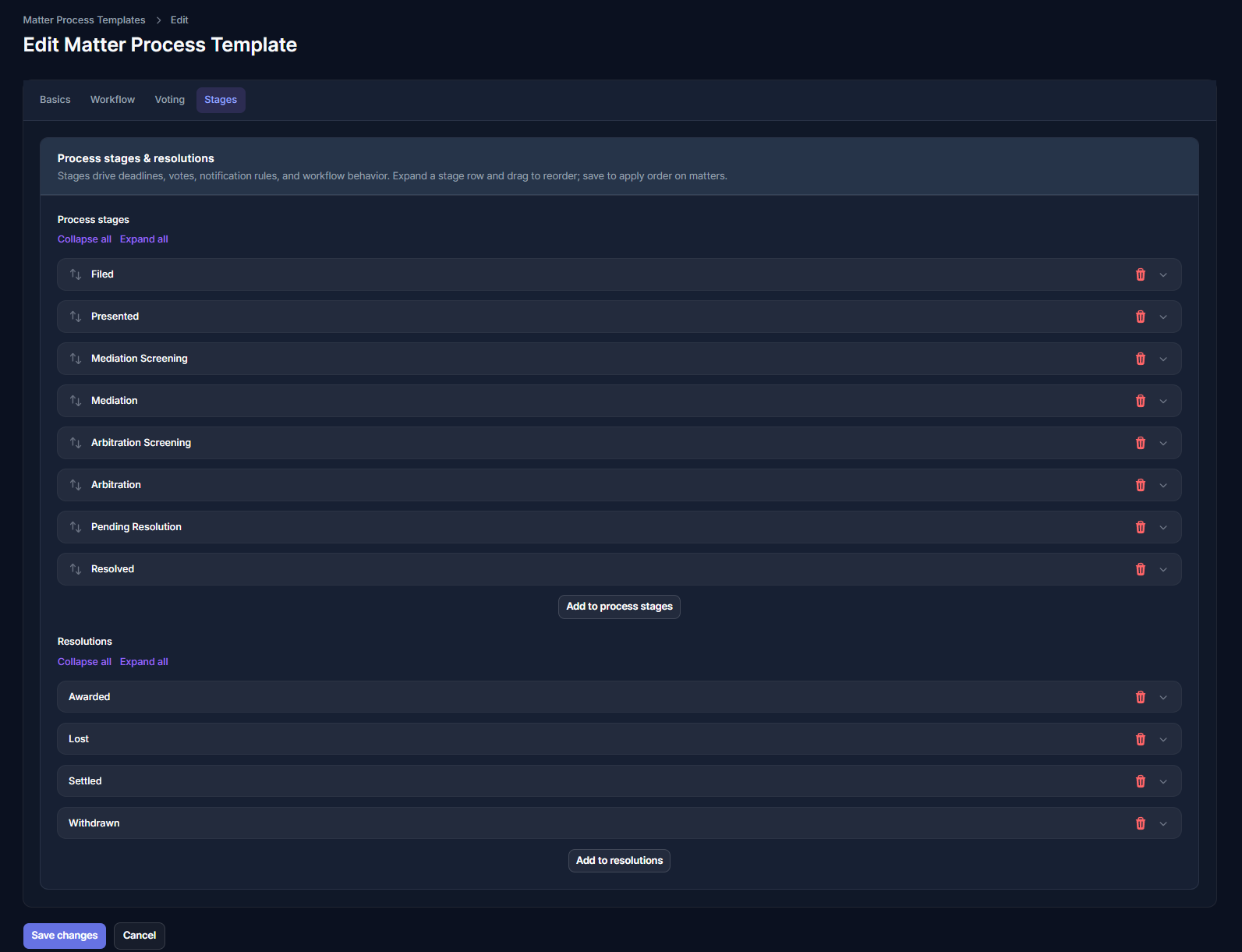This screenshot has width=1242, height=952.
Task: Open the Voting tab
Action: 170,100
